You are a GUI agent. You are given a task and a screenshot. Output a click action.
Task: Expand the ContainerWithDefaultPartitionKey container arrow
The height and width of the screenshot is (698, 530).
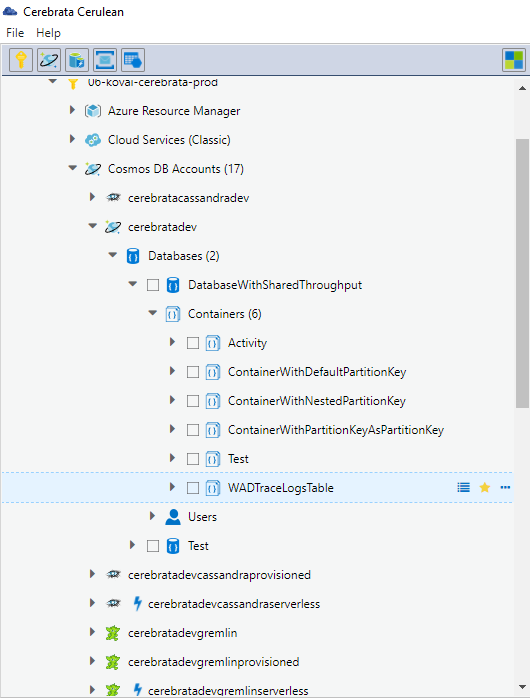[x=172, y=371]
